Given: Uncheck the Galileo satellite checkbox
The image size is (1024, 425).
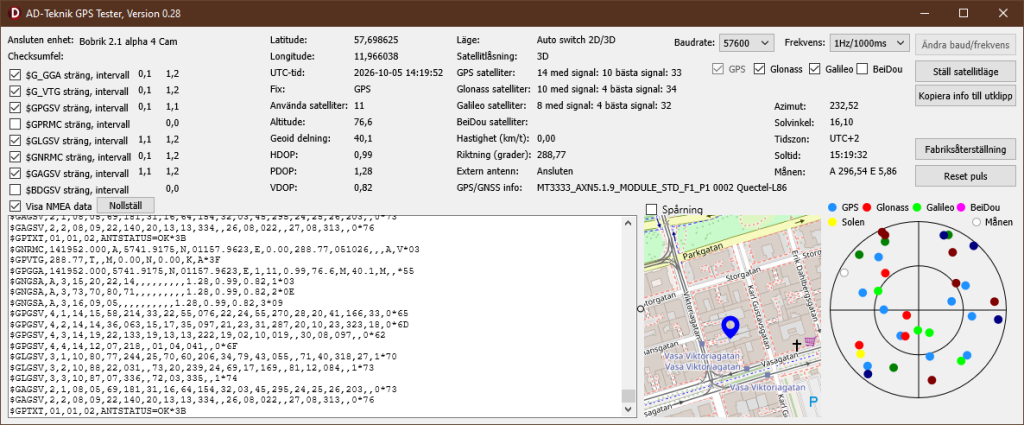Looking at the screenshot, I should coord(814,69).
